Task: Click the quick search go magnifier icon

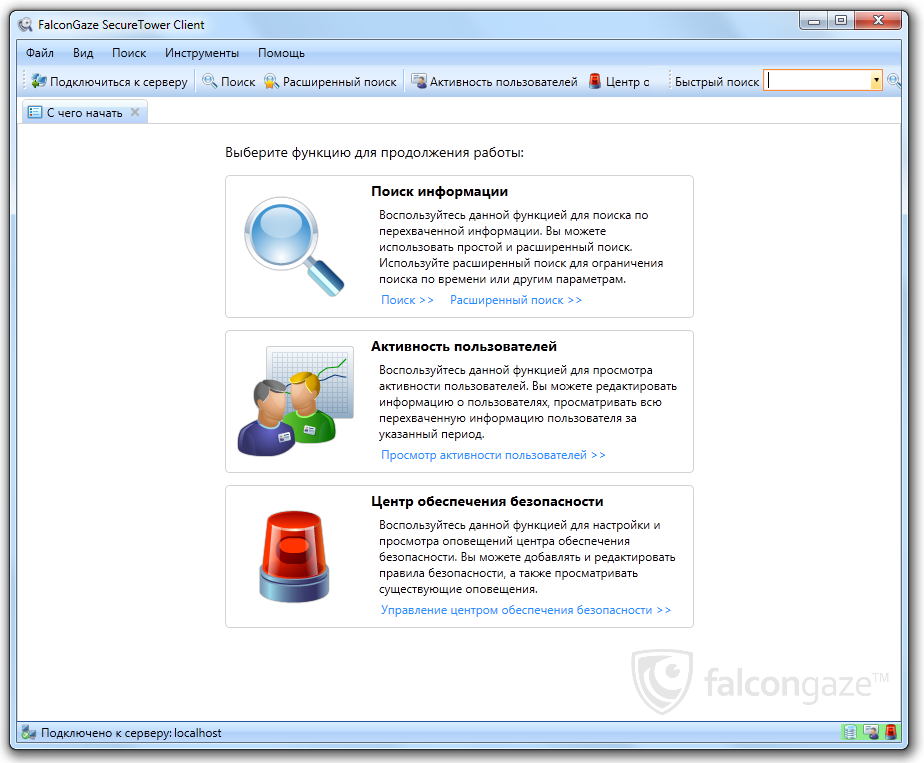Action: pos(893,81)
